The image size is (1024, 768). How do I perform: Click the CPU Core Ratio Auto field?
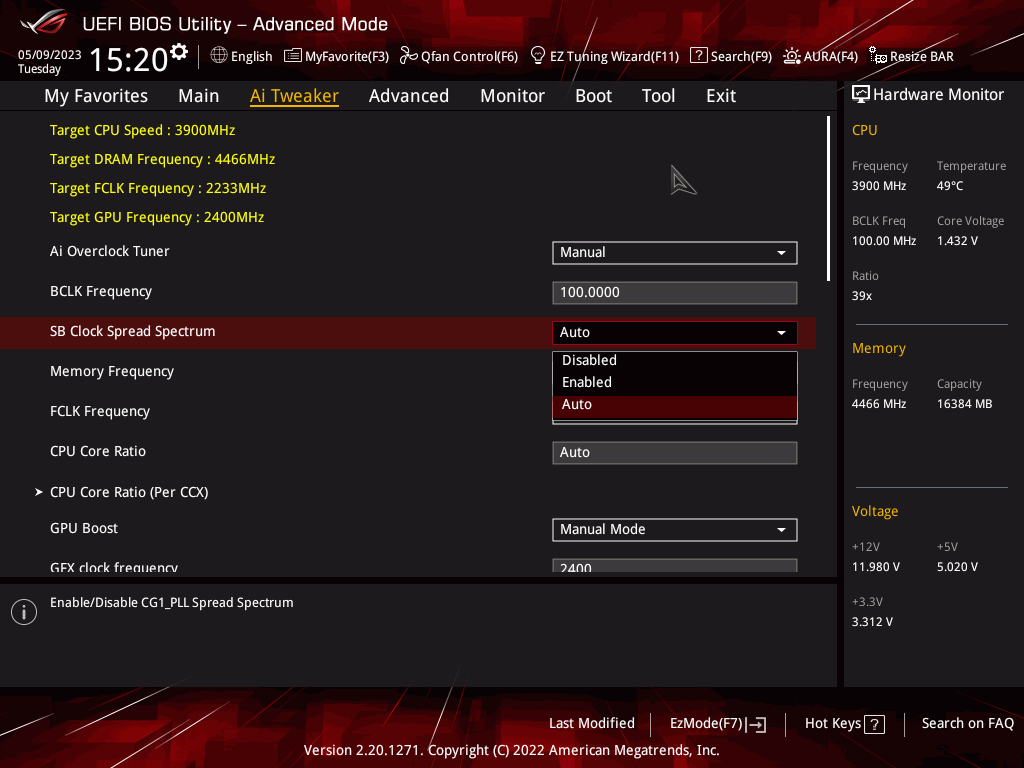pos(675,453)
